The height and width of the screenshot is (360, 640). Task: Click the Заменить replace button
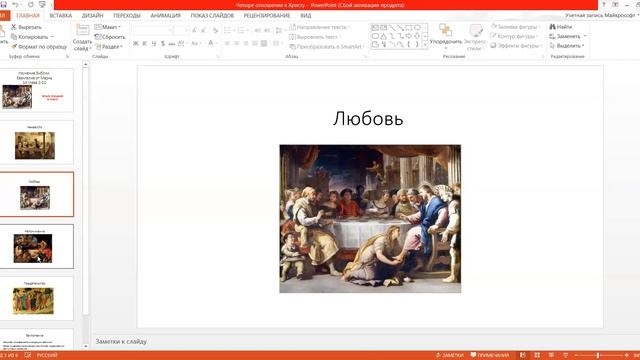568,36
